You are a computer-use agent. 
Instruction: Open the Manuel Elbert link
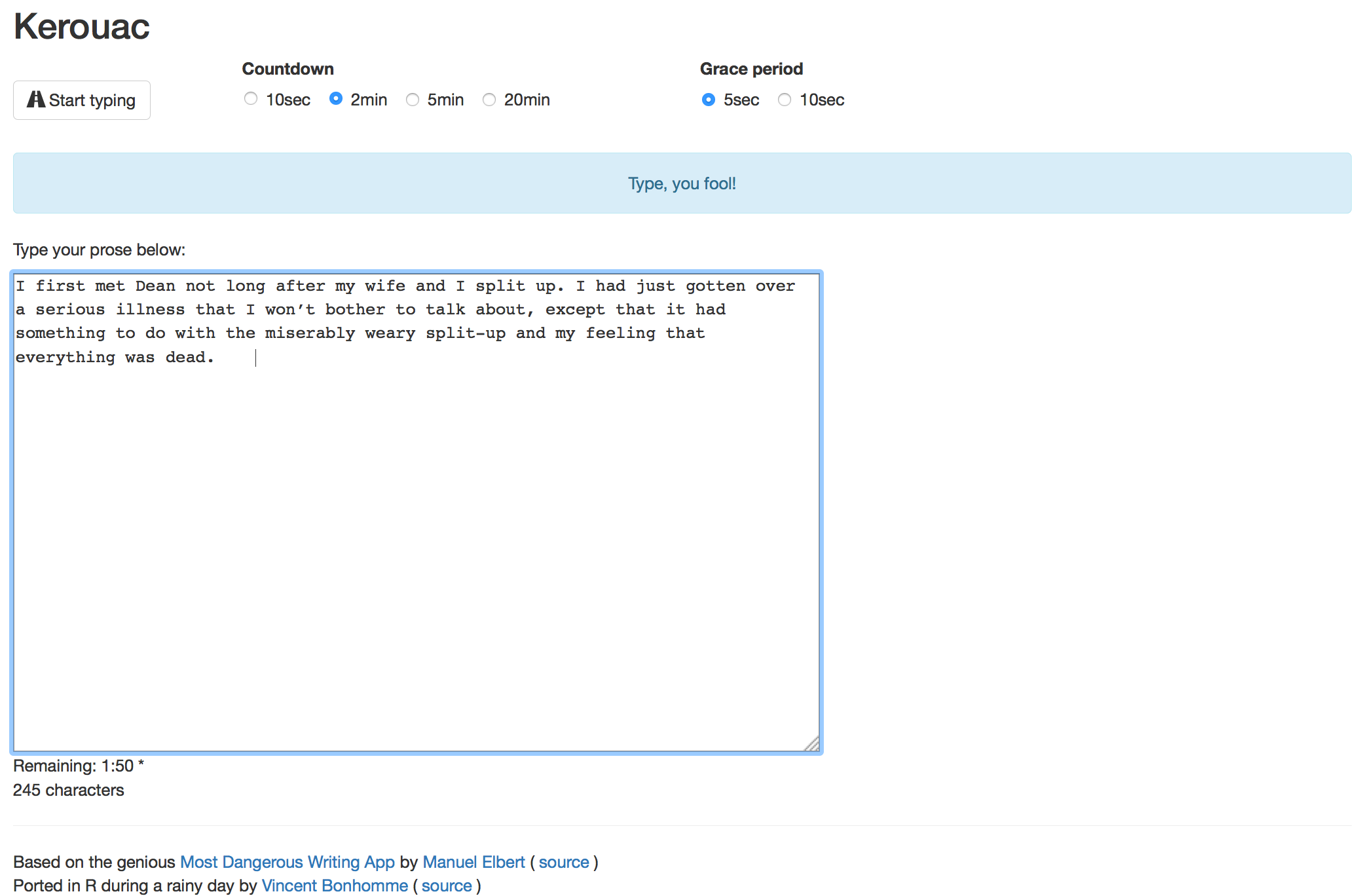473,862
